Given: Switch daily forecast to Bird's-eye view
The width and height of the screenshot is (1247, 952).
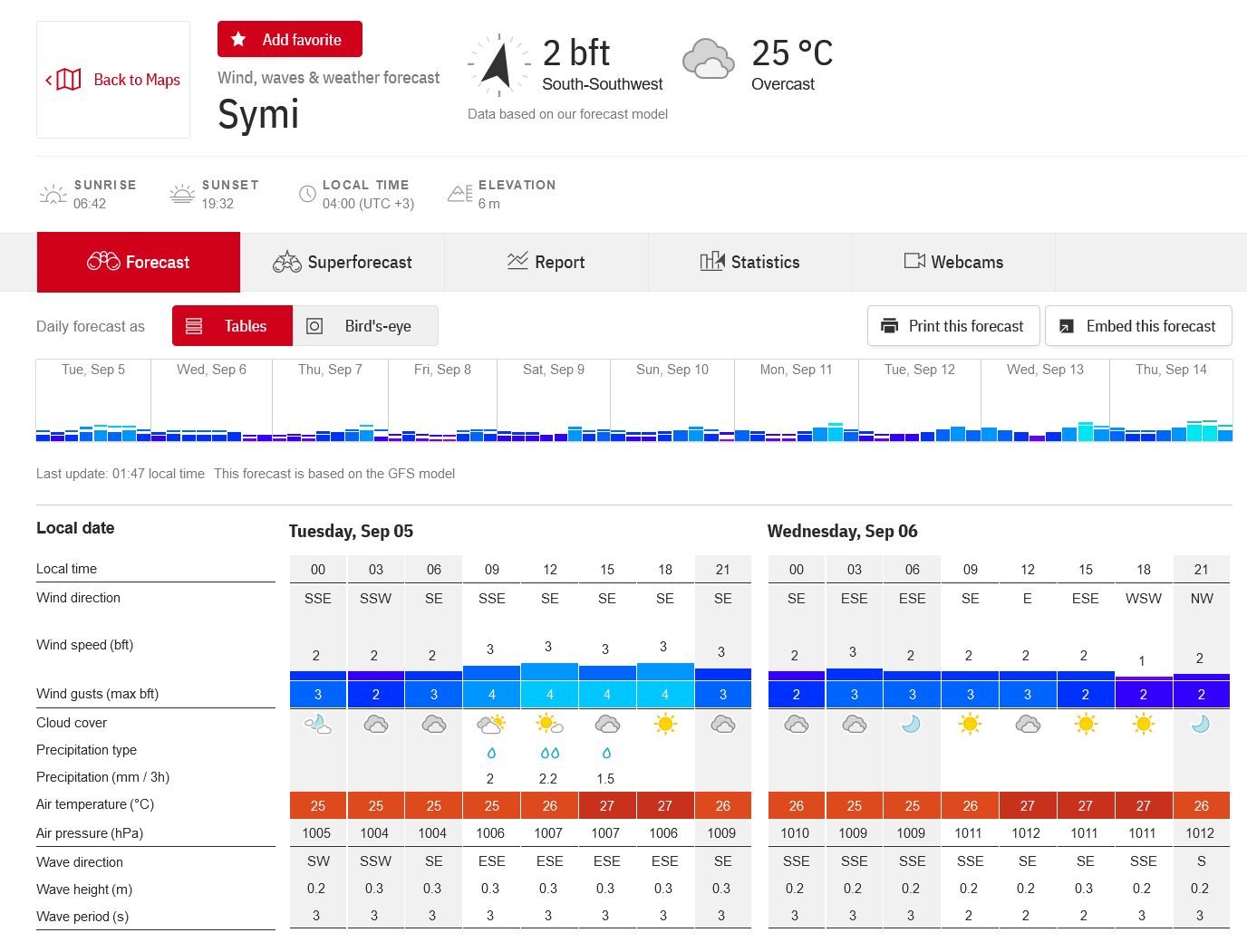Looking at the screenshot, I should coord(365,326).
